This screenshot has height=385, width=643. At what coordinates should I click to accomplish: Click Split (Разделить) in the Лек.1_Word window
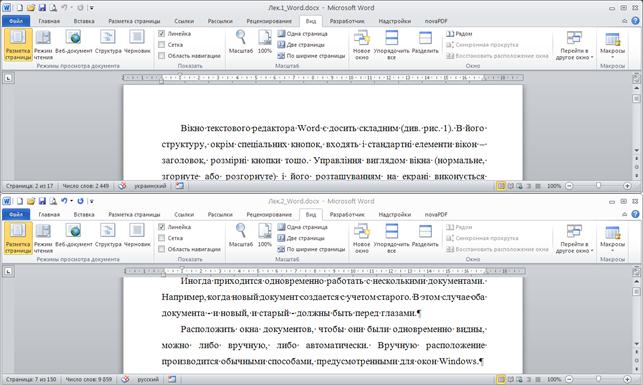click(425, 42)
